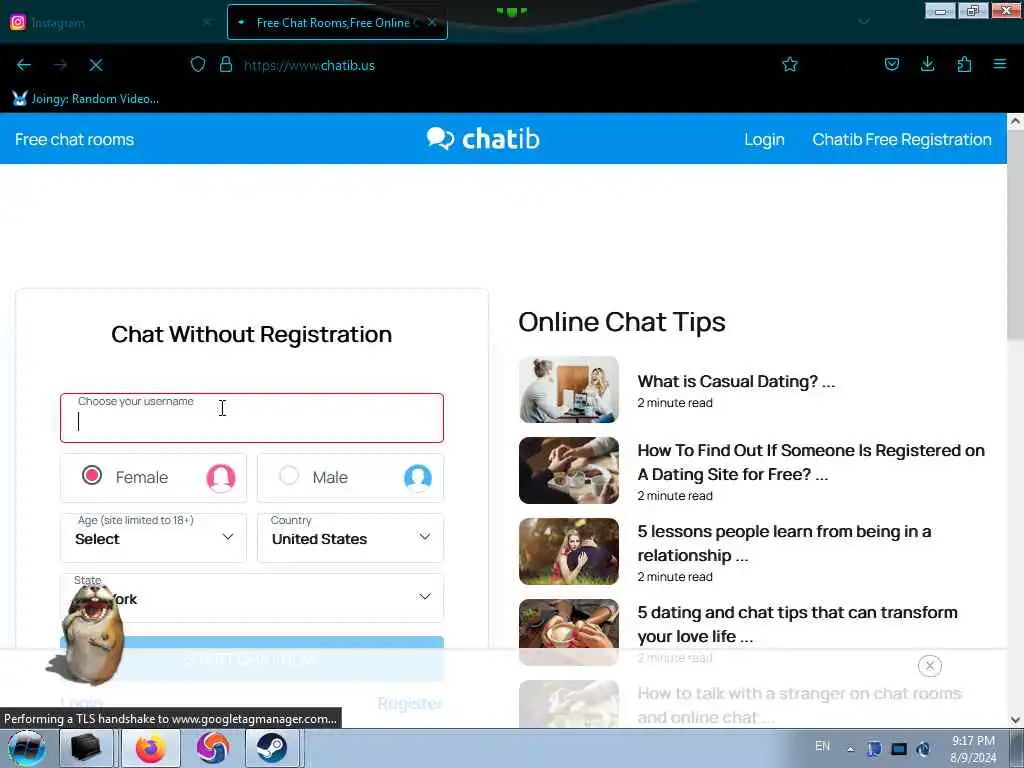
Task: Click the Online Chat Tips heading
Action: [x=622, y=322]
